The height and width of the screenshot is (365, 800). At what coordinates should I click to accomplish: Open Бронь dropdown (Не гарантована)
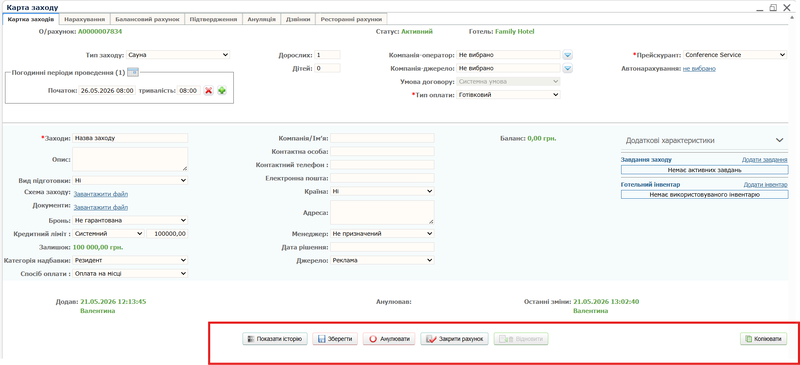pyautogui.click(x=130, y=220)
